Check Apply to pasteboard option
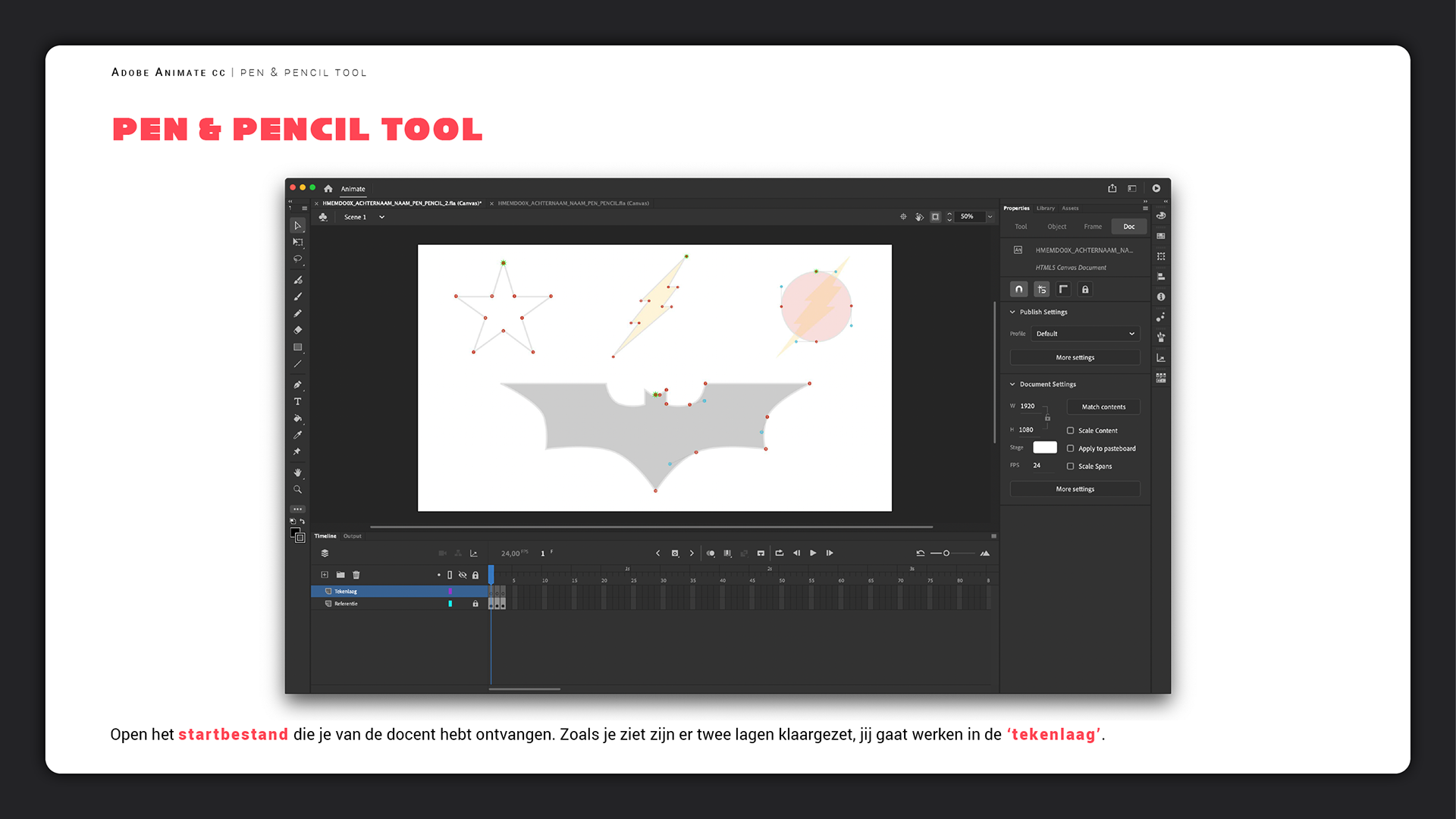The width and height of the screenshot is (1456, 819). [x=1070, y=449]
